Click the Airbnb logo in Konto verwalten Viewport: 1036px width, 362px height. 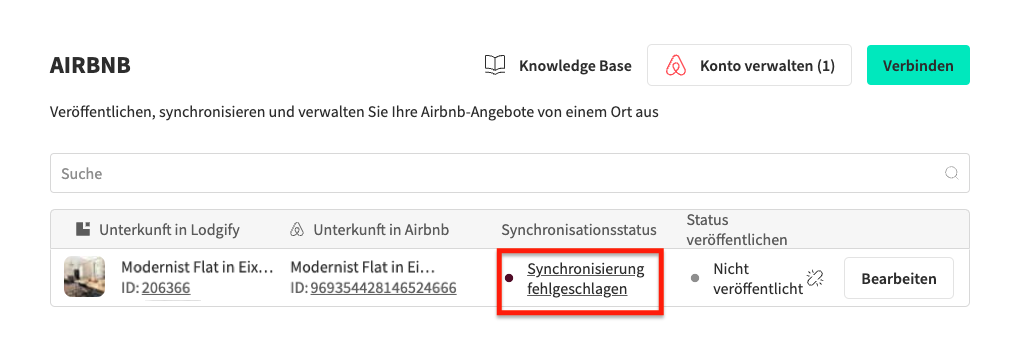tap(675, 65)
